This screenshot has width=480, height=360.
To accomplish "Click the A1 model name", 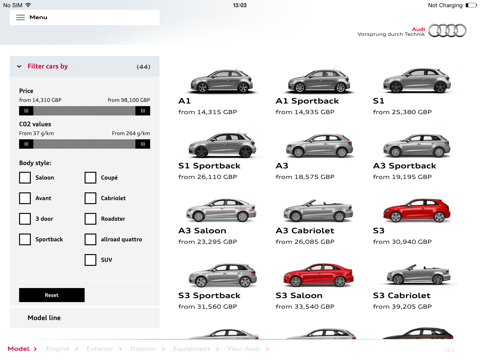I will tap(184, 101).
